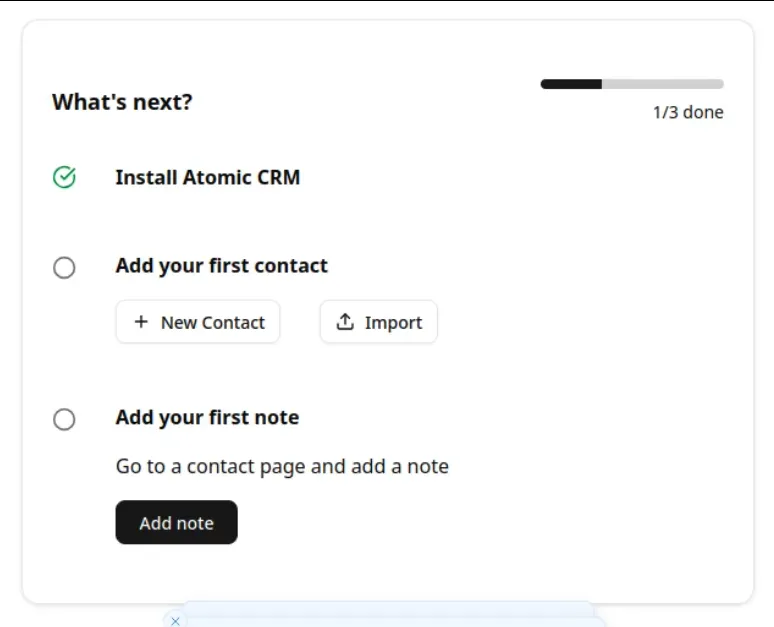Toggle the circle beside Add your first contact
The width and height of the screenshot is (774, 627).
click(x=64, y=268)
